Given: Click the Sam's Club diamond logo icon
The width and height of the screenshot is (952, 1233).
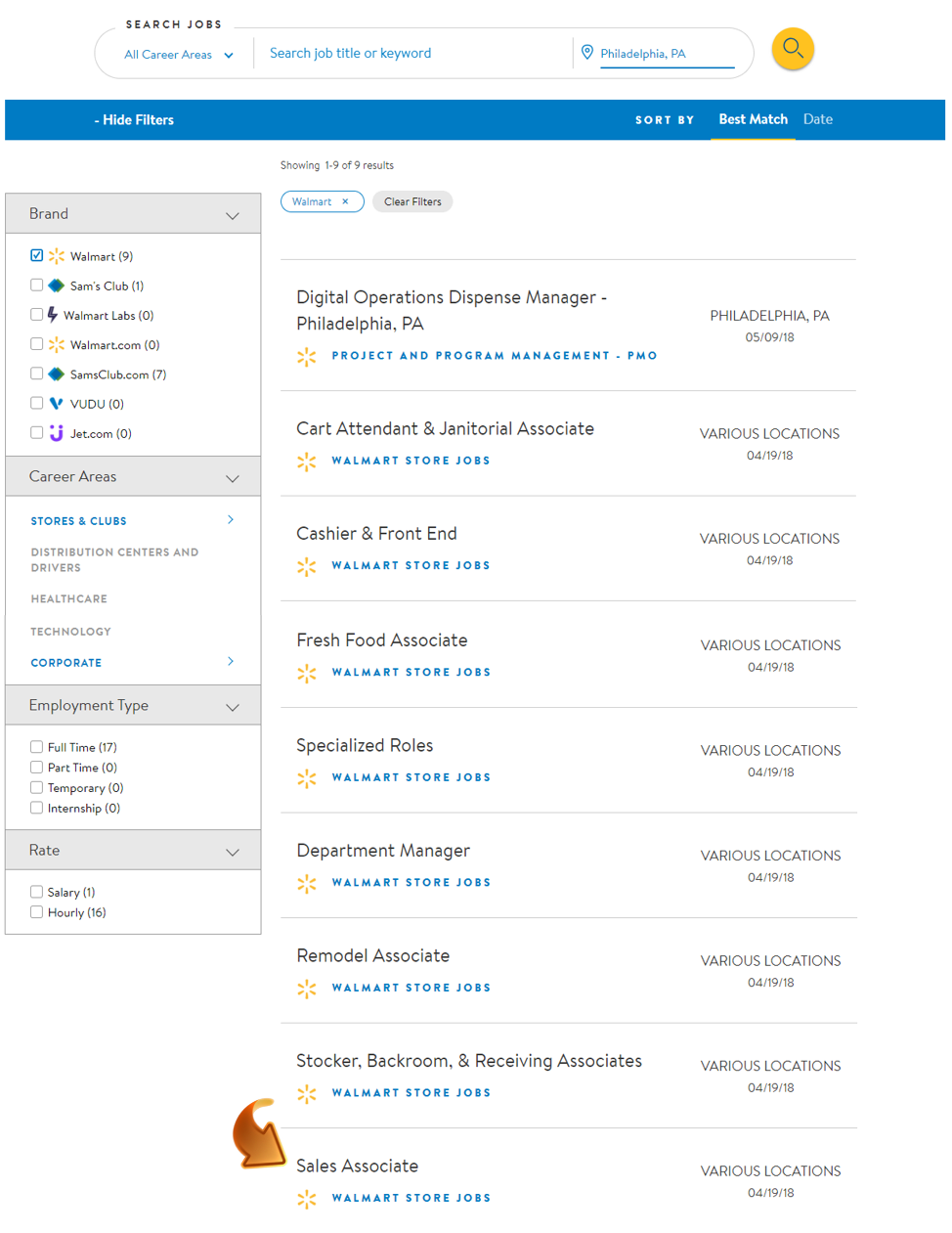Looking at the screenshot, I should click(57, 286).
